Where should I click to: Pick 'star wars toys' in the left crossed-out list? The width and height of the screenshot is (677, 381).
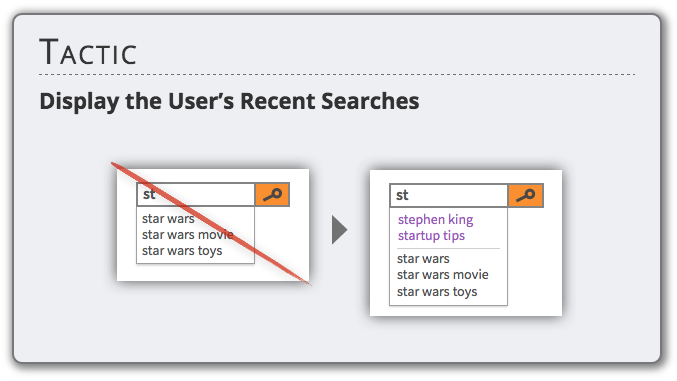coord(182,251)
